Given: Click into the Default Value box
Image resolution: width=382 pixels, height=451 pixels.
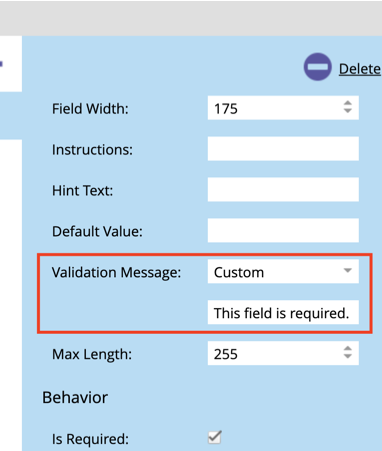Looking at the screenshot, I should [x=283, y=230].
